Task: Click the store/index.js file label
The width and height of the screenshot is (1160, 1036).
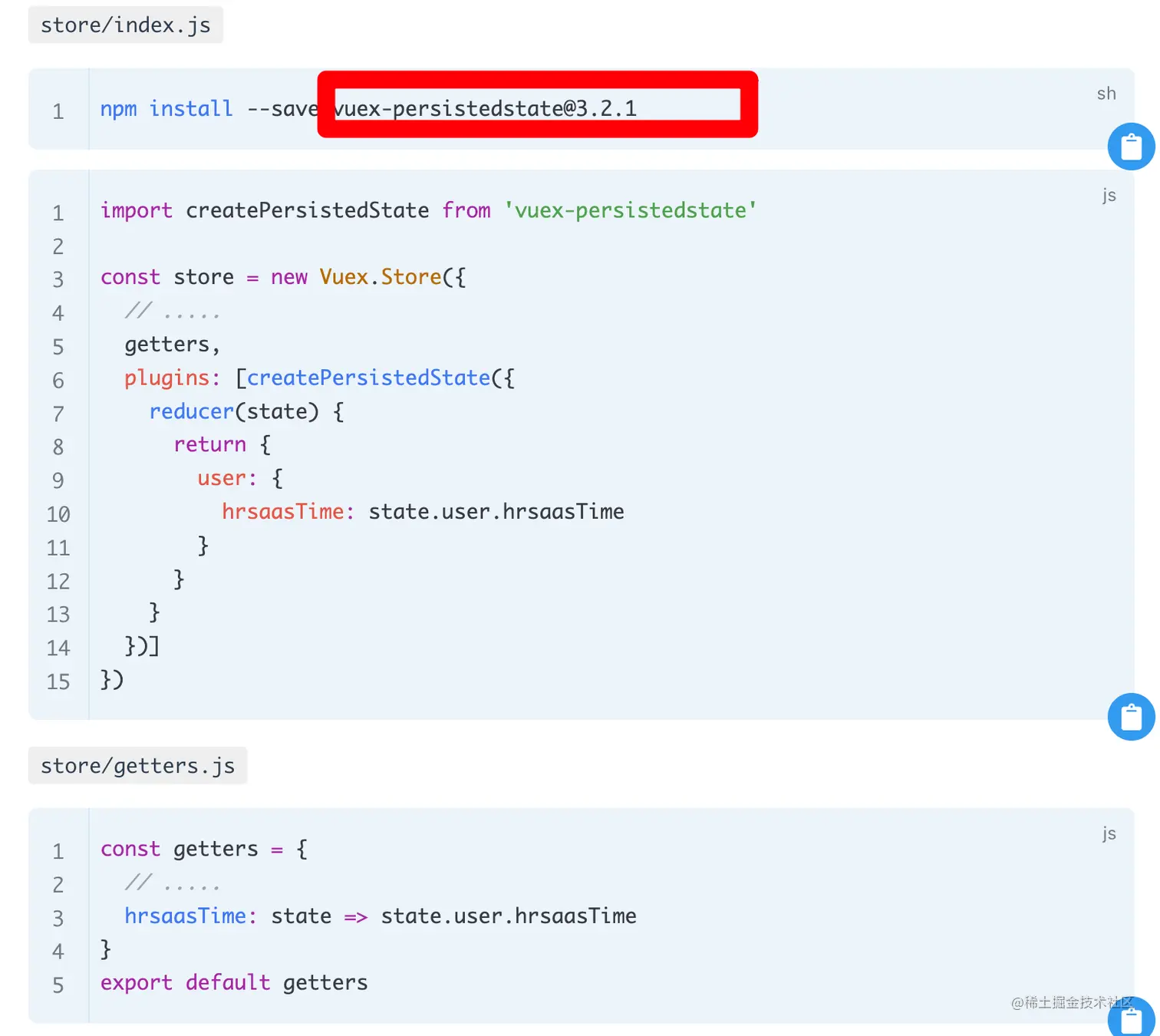Action: [x=126, y=25]
